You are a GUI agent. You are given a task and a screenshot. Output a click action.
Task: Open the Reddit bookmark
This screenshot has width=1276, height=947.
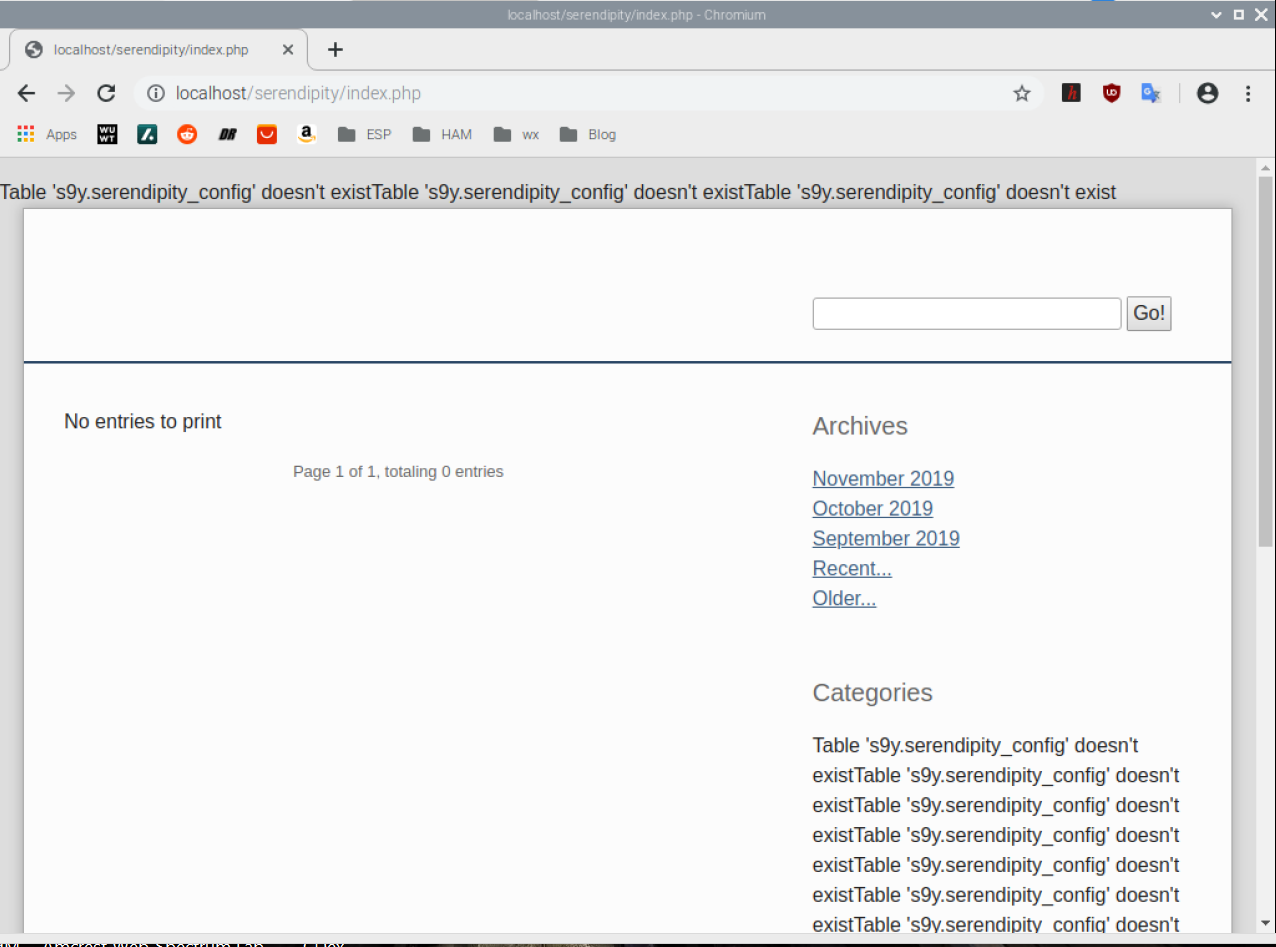pyautogui.click(x=187, y=134)
